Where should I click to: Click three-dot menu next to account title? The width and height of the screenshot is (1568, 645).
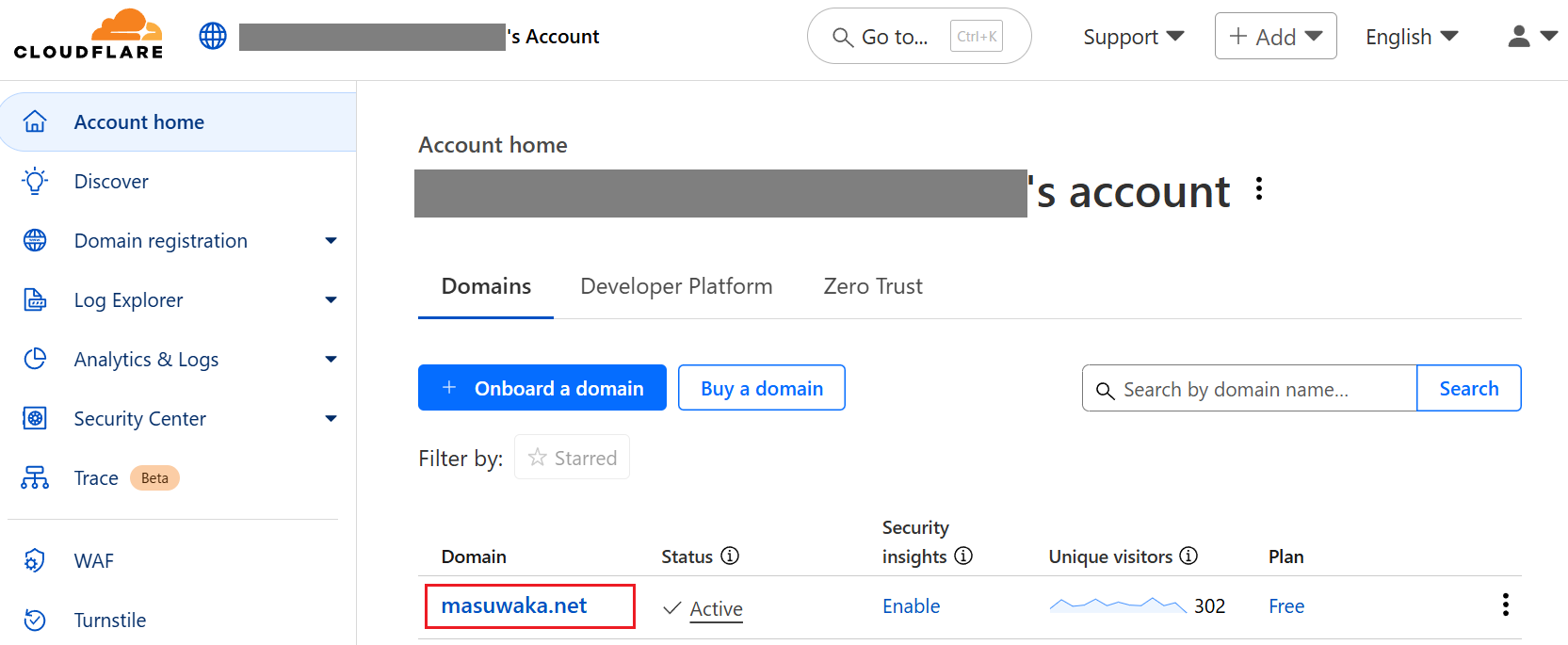(1259, 189)
